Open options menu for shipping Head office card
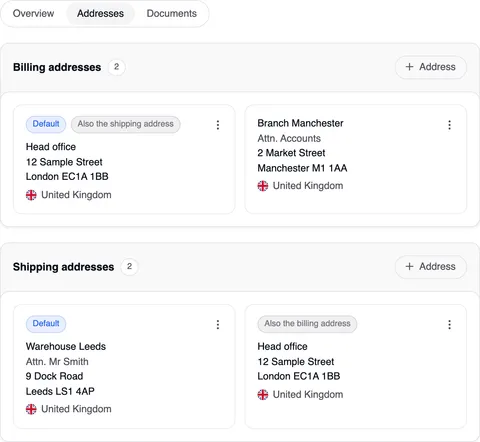Image resolution: width=480 pixels, height=442 pixels. tap(449, 325)
